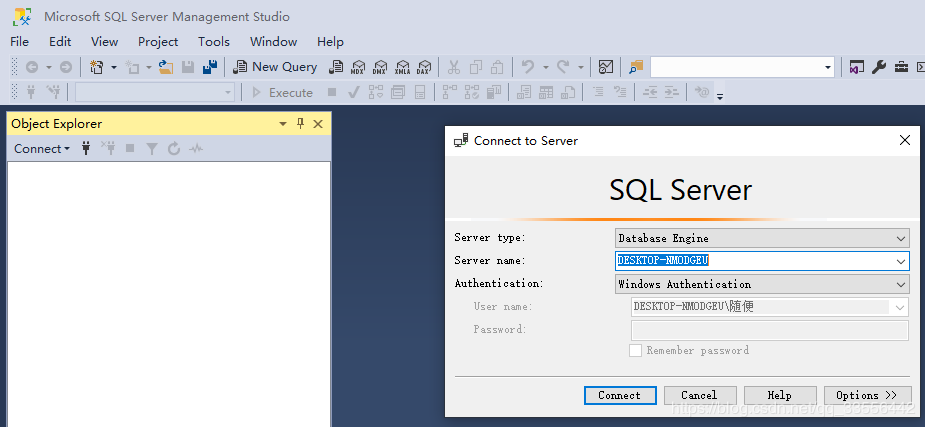Open the View menu
925x427 pixels.
coord(104,42)
